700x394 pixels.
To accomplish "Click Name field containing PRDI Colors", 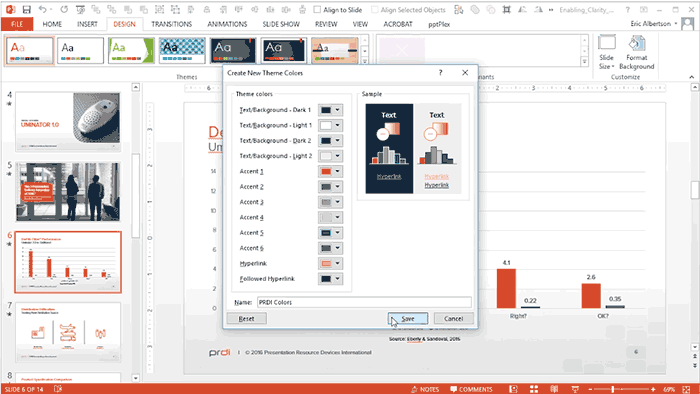I will point(364,302).
